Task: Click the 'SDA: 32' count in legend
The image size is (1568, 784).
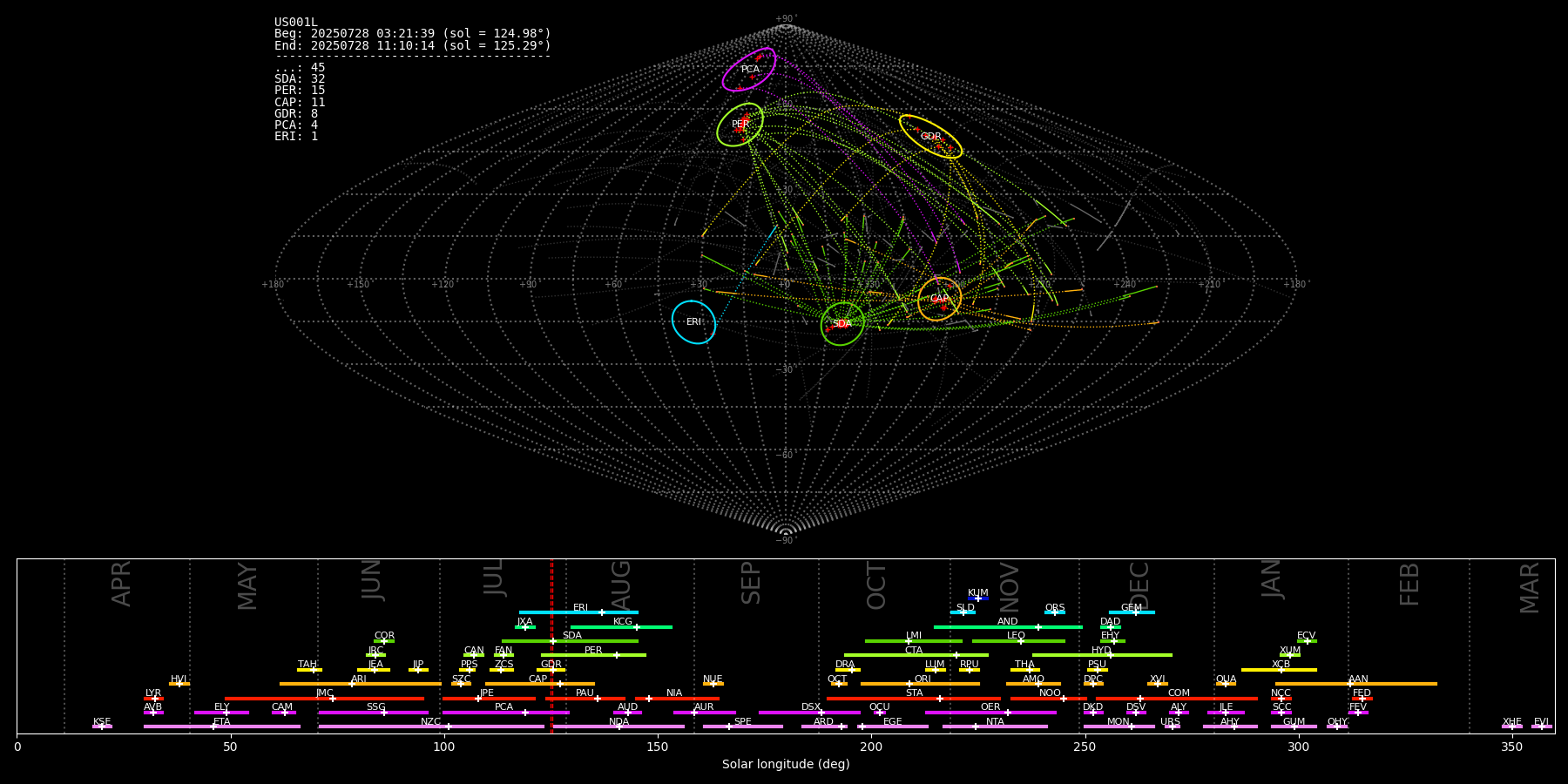Action: 300,79
